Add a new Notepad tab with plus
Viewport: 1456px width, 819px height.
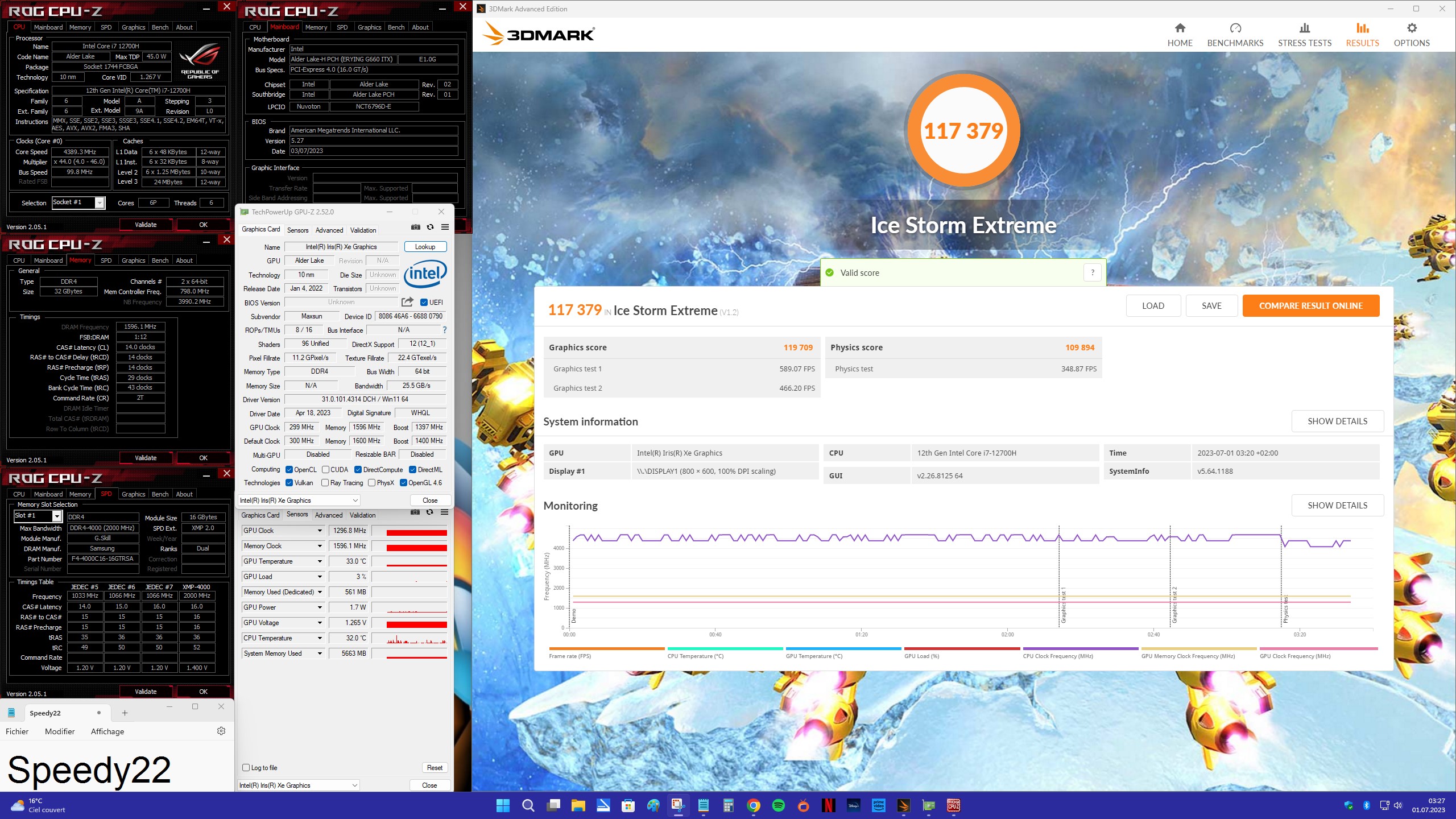[x=125, y=713]
